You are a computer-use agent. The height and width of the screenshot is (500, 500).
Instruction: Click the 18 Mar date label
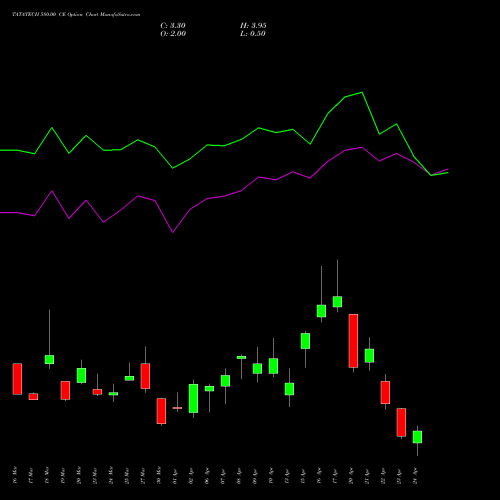(46, 475)
